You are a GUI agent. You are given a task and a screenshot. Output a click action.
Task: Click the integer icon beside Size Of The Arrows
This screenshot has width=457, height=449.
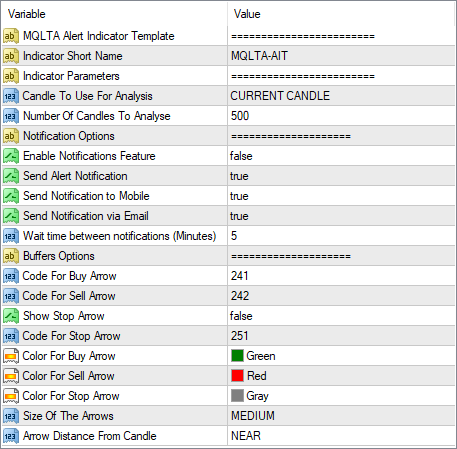[x=11, y=416]
